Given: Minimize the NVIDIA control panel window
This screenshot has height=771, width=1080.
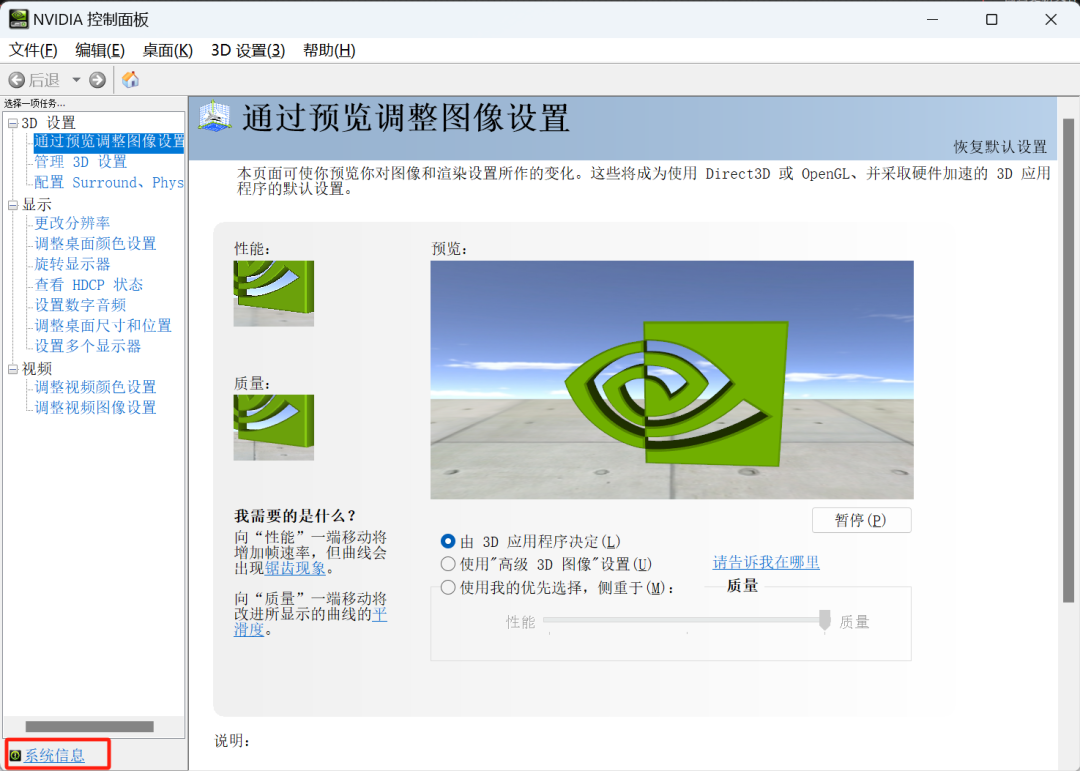Looking at the screenshot, I should click(x=933, y=19).
